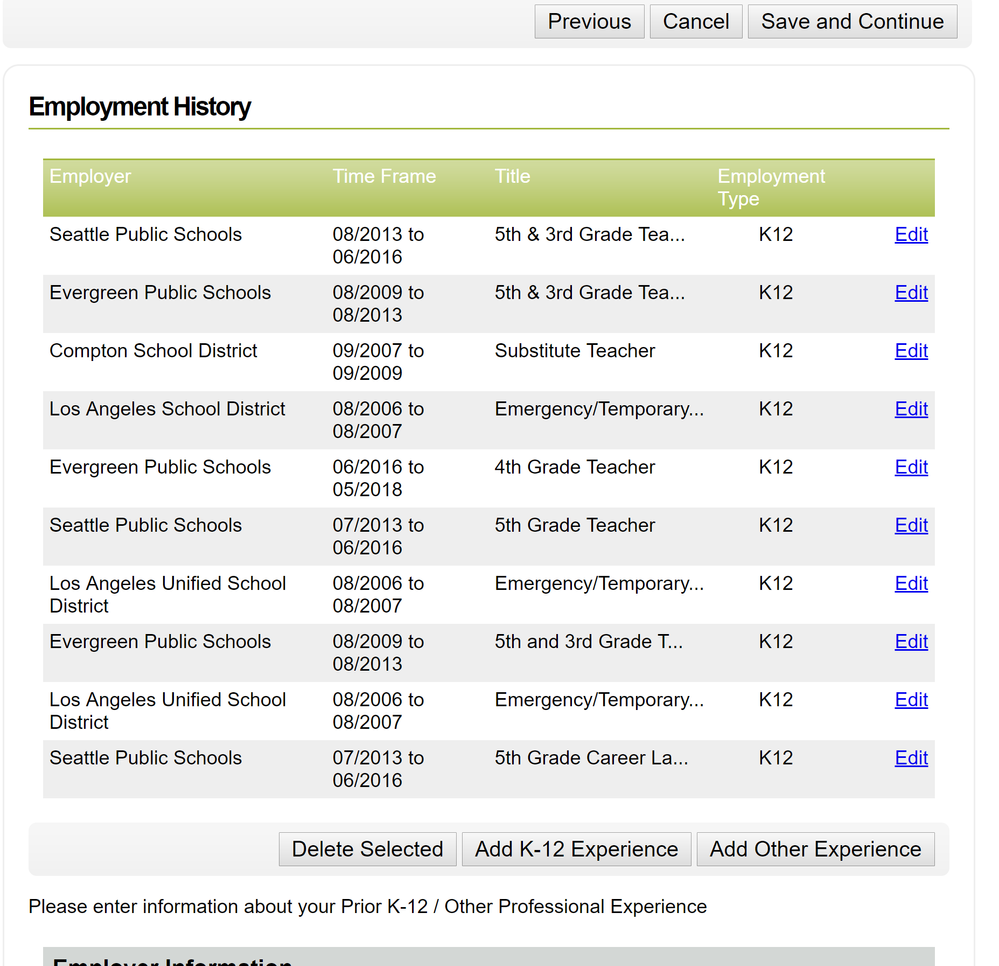Click the Delete Selected button
Viewport: 999px width, 966px height.
pos(368,849)
